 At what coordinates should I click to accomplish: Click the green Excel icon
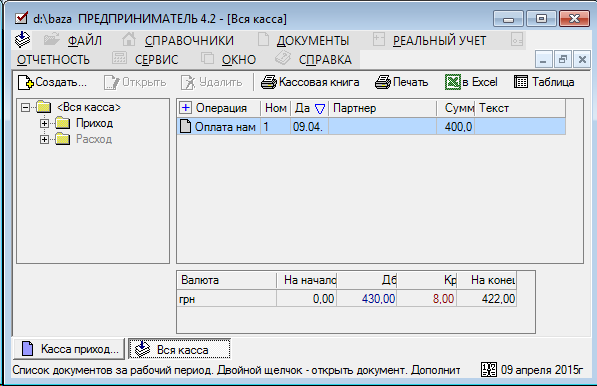coord(453,82)
